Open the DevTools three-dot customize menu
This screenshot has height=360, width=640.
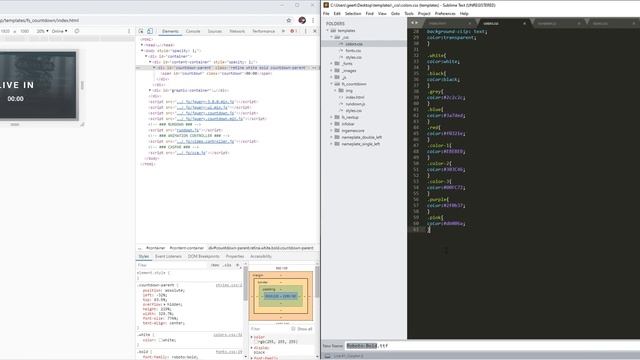[x=305, y=31]
